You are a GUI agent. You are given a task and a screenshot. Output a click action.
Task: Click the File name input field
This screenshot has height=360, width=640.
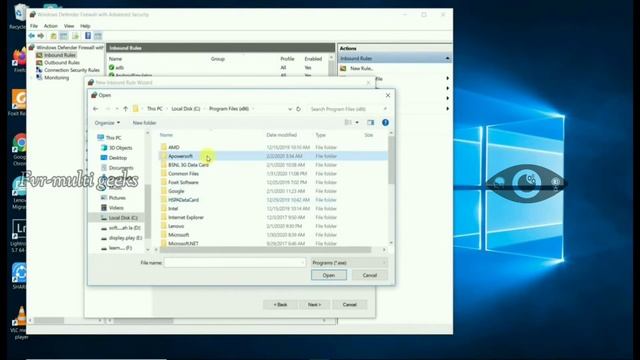(x=235, y=263)
